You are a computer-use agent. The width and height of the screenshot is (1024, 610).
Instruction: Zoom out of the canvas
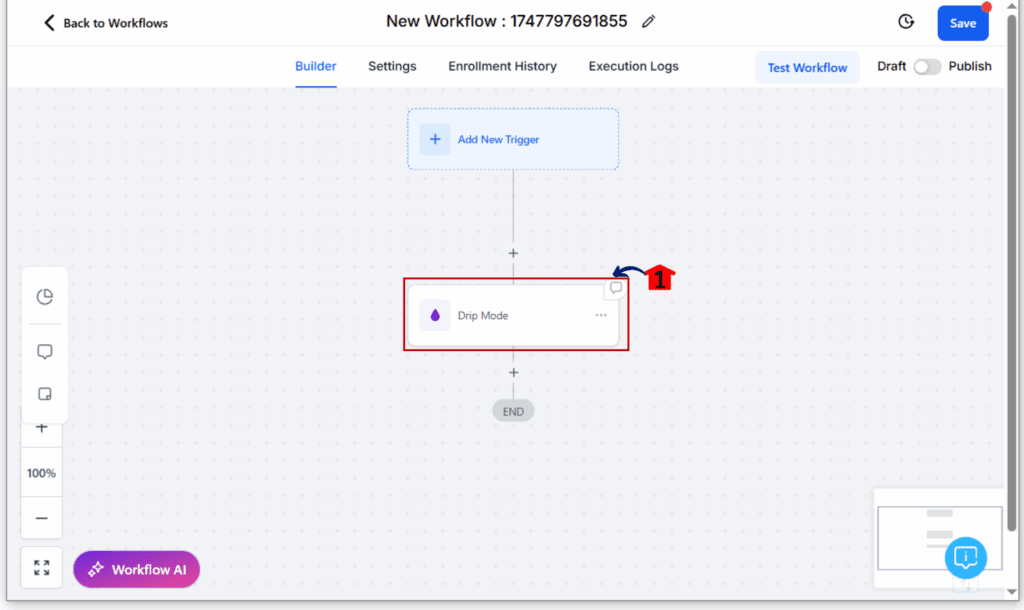pyautogui.click(x=42, y=518)
